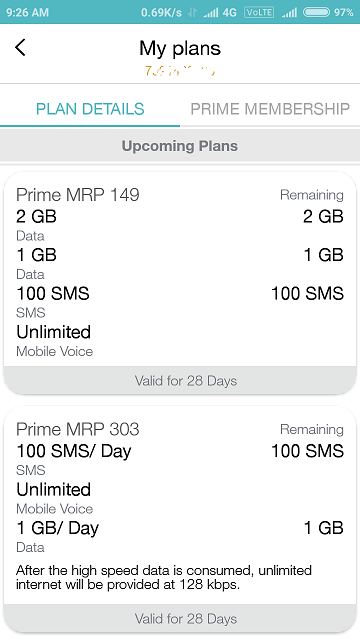360x640 pixels.
Task: Tap the second SIM signal bars icon
Action: coord(289,13)
